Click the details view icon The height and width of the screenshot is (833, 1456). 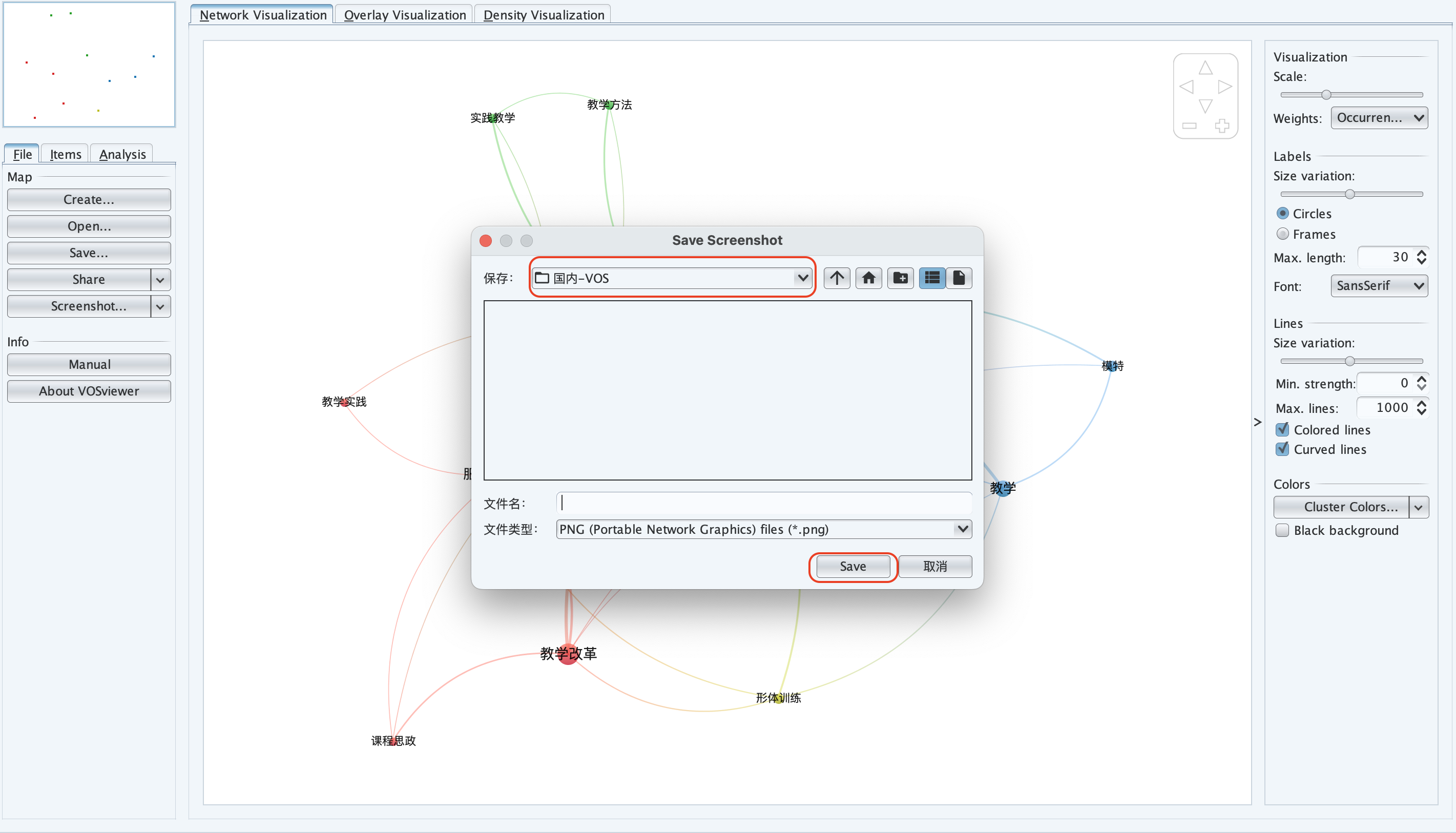pyautogui.click(x=930, y=278)
